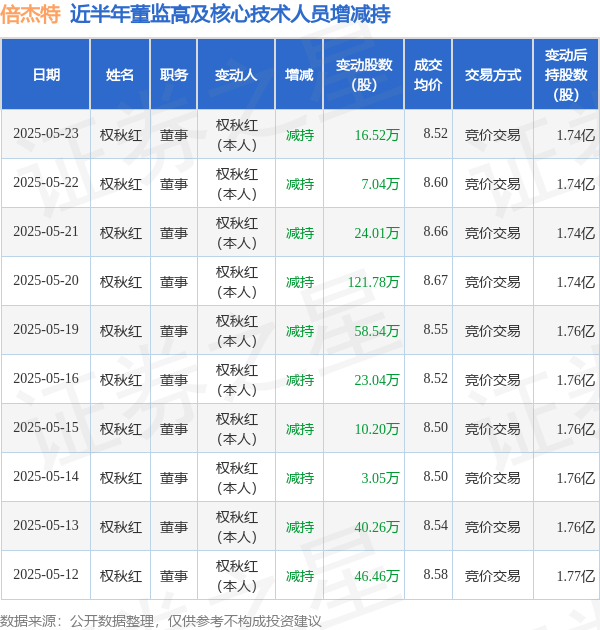This screenshot has height=630, width=600.
Task: Click the 数据来源 footer note
Action: coord(161,621)
